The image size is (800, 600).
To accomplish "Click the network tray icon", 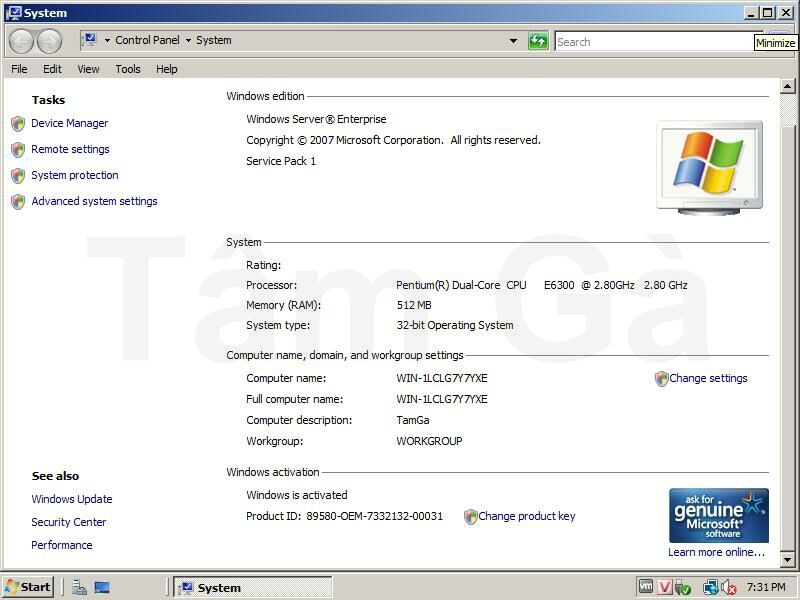I will pyautogui.click(x=710, y=588).
